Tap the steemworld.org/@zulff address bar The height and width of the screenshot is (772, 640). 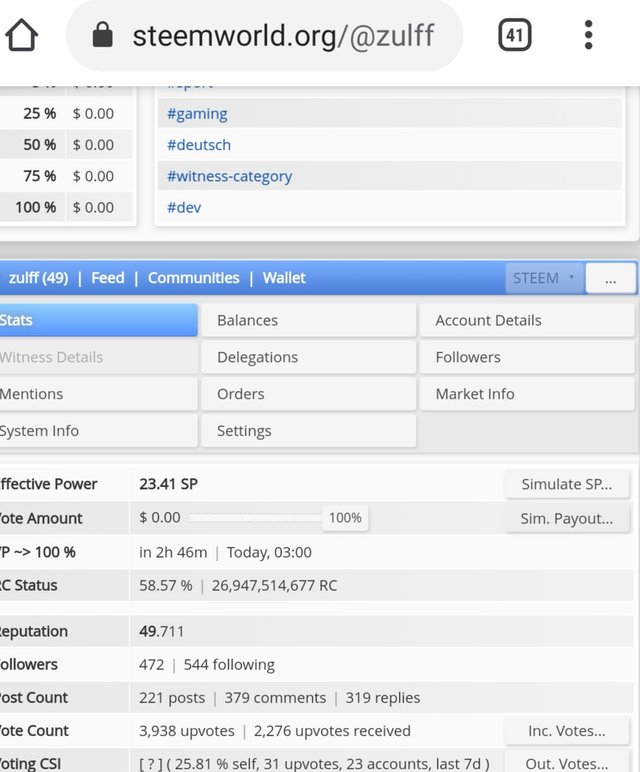tap(265, 35)
